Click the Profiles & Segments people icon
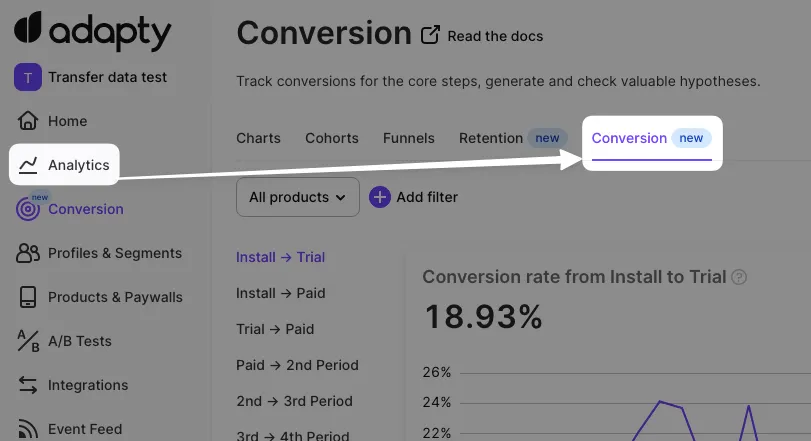811x441 pixels. (29, 254)
